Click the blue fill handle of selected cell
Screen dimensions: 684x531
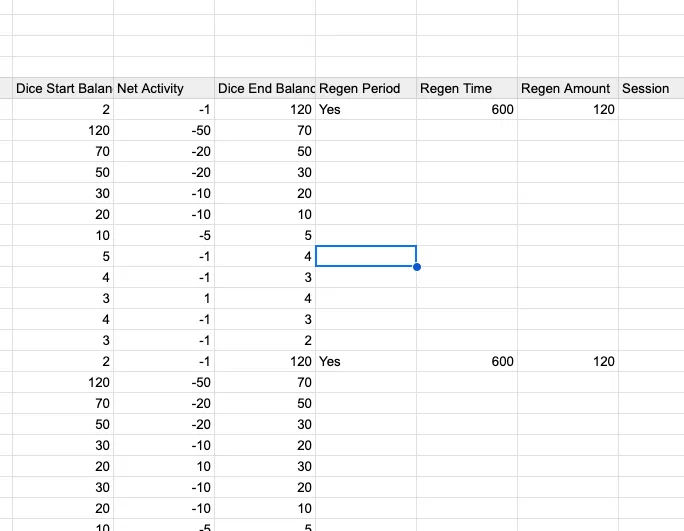[416, 266]
